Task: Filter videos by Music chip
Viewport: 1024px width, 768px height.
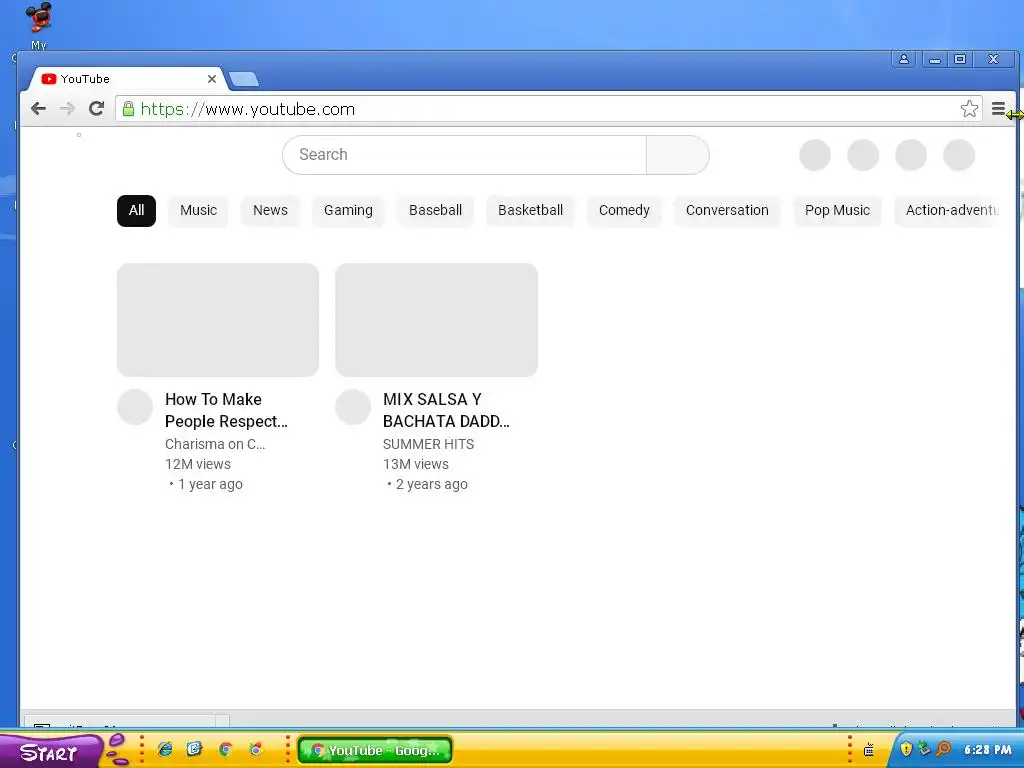Action: coord(199,210)
